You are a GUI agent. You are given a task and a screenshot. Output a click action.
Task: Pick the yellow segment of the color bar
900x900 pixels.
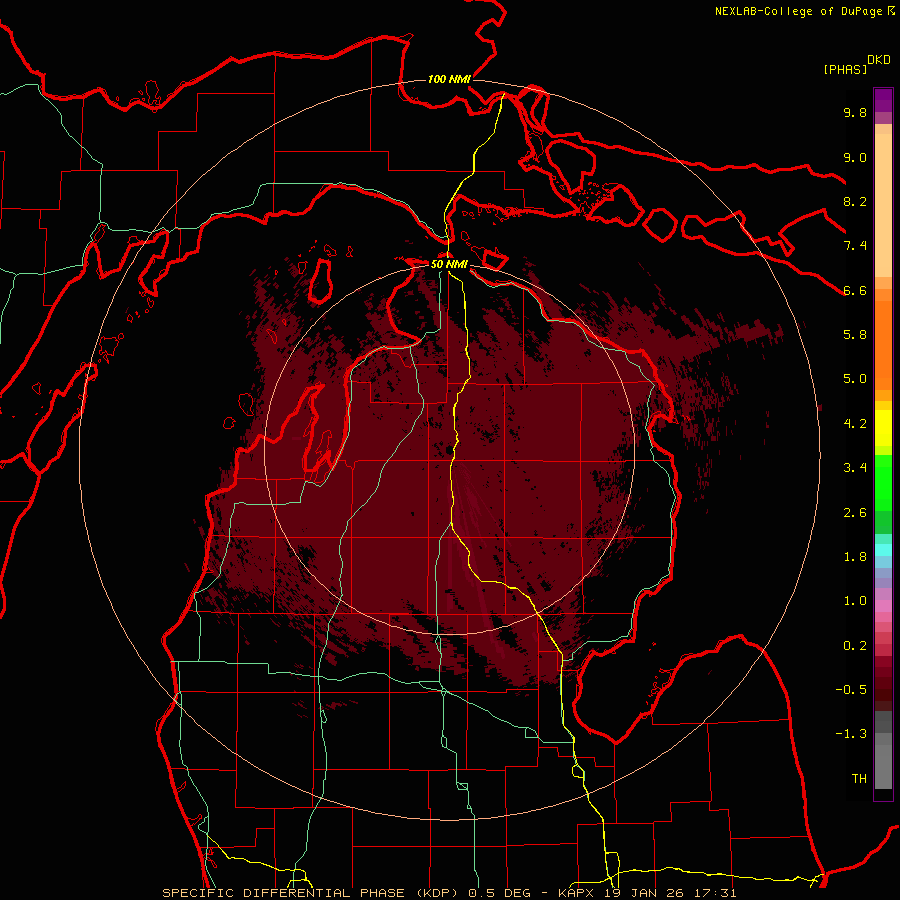pos(883,428)
